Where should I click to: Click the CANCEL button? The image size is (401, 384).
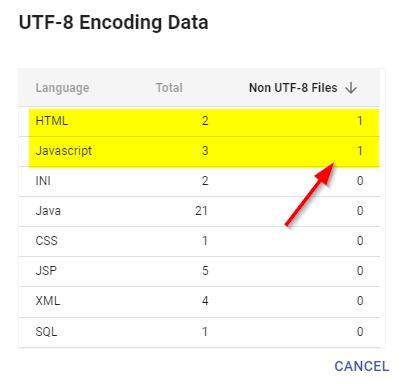362,366
